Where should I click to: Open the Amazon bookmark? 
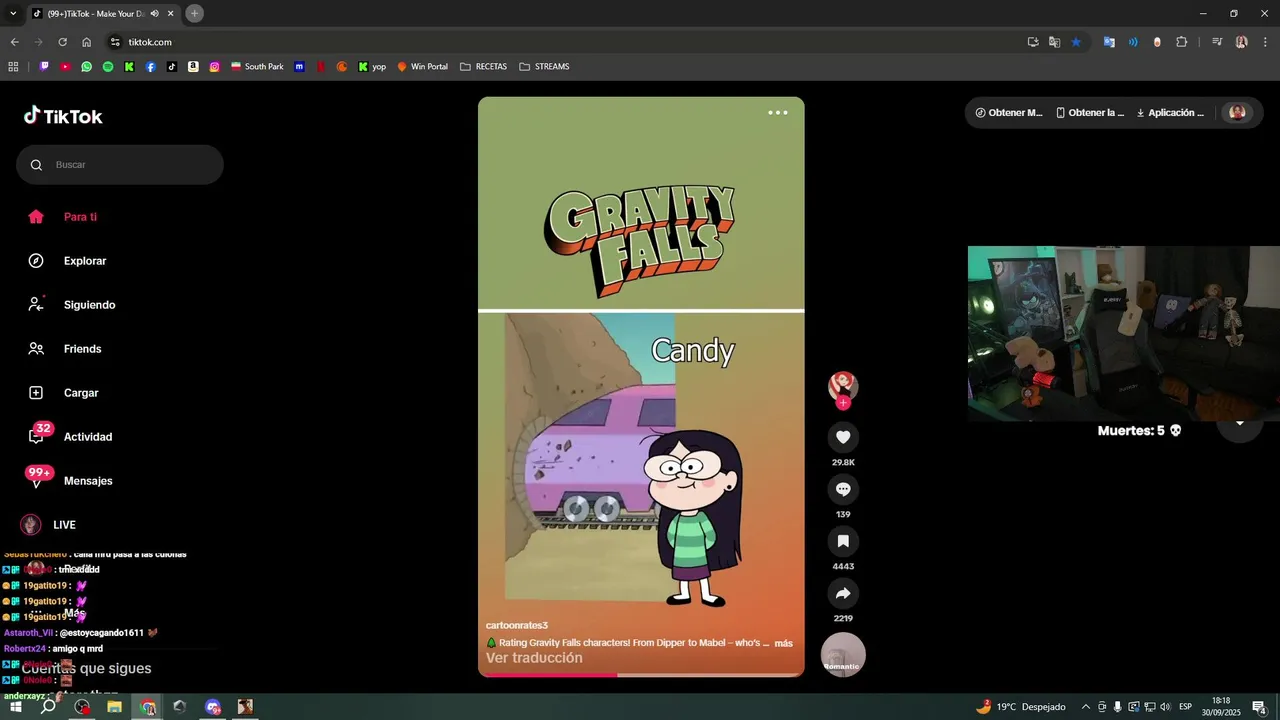click(x=193, y=67)
